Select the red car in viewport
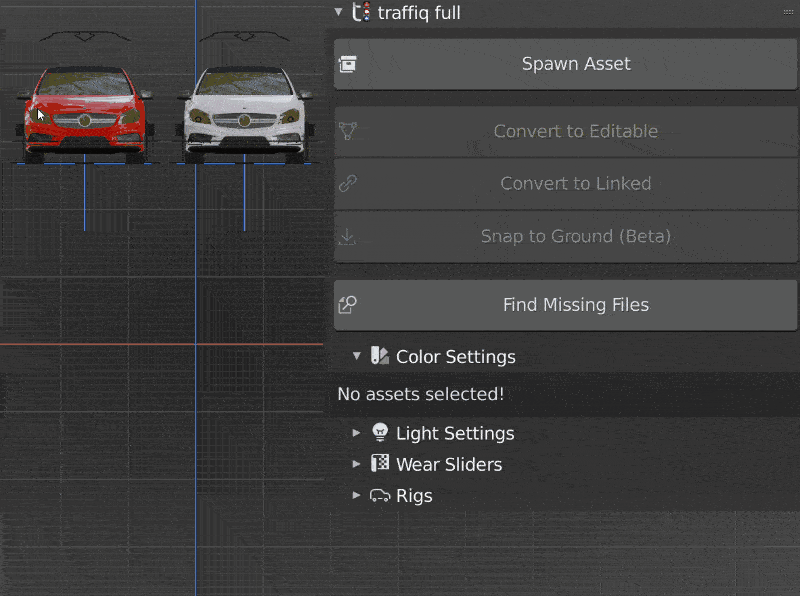800x596 pixels. click(x=85, y=114)
